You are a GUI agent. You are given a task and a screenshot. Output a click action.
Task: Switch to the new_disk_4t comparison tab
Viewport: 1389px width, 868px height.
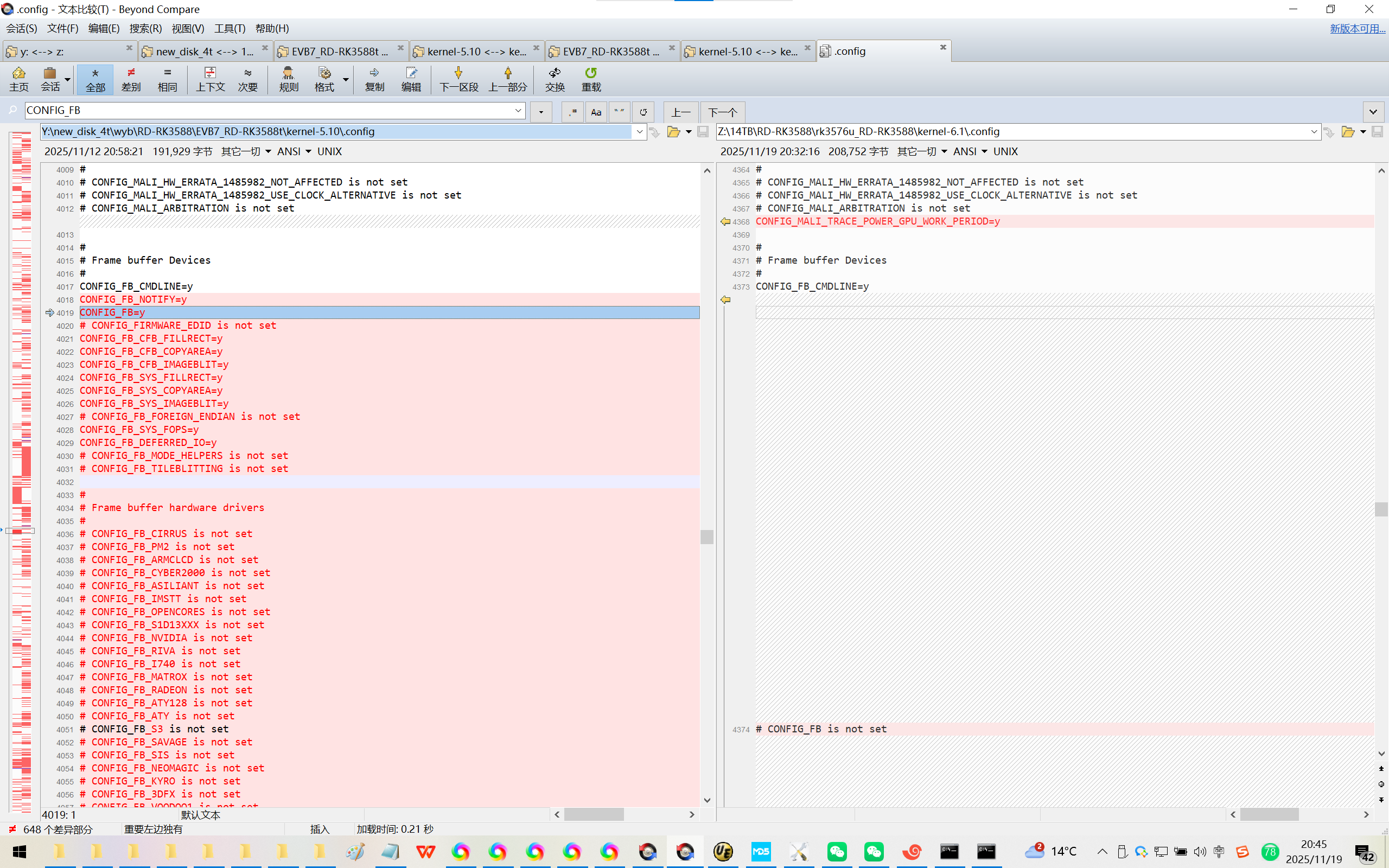point(205,51)
